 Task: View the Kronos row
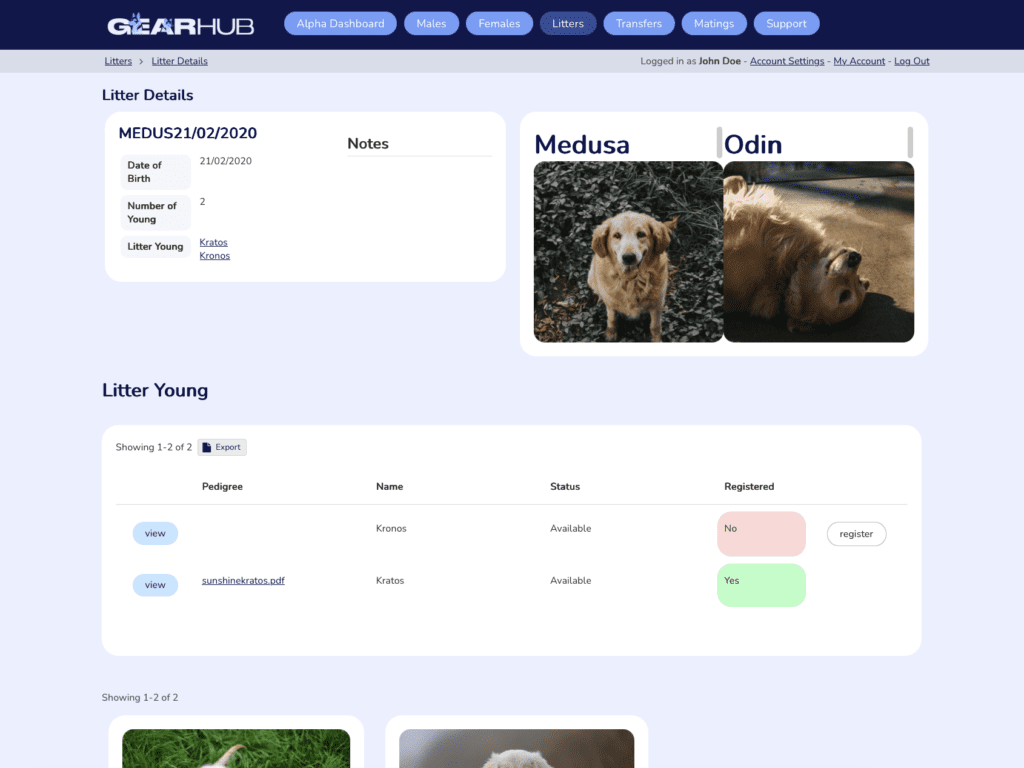click(x=155, y=534)
